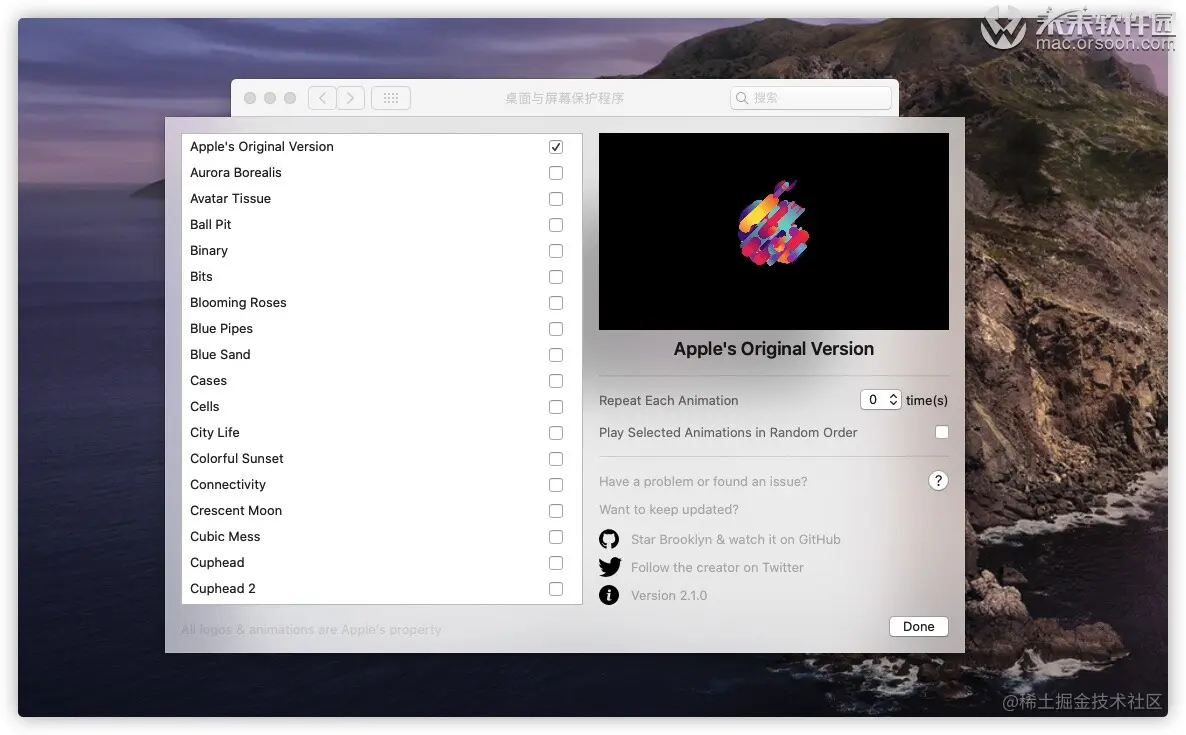Select Colorful Sunset in the list
Screen dimensions: 1186x735
click(382, 459)
